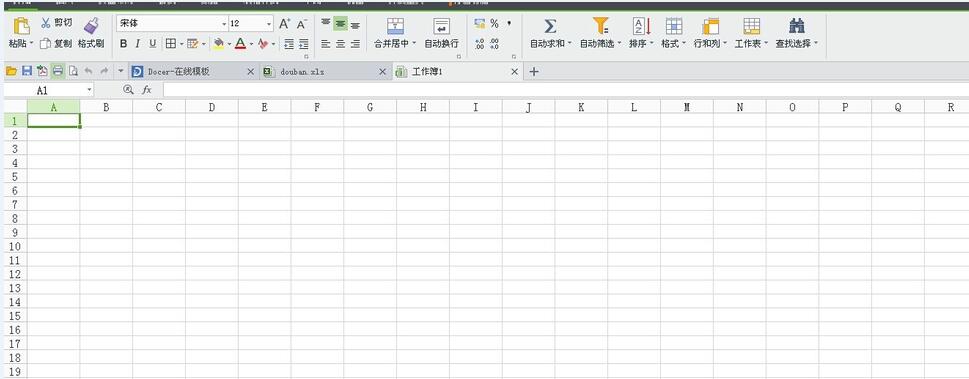969x379 pixels.
Task: Click the Paste (粘贴) clipboard icon
Action: tap(22, 26)
